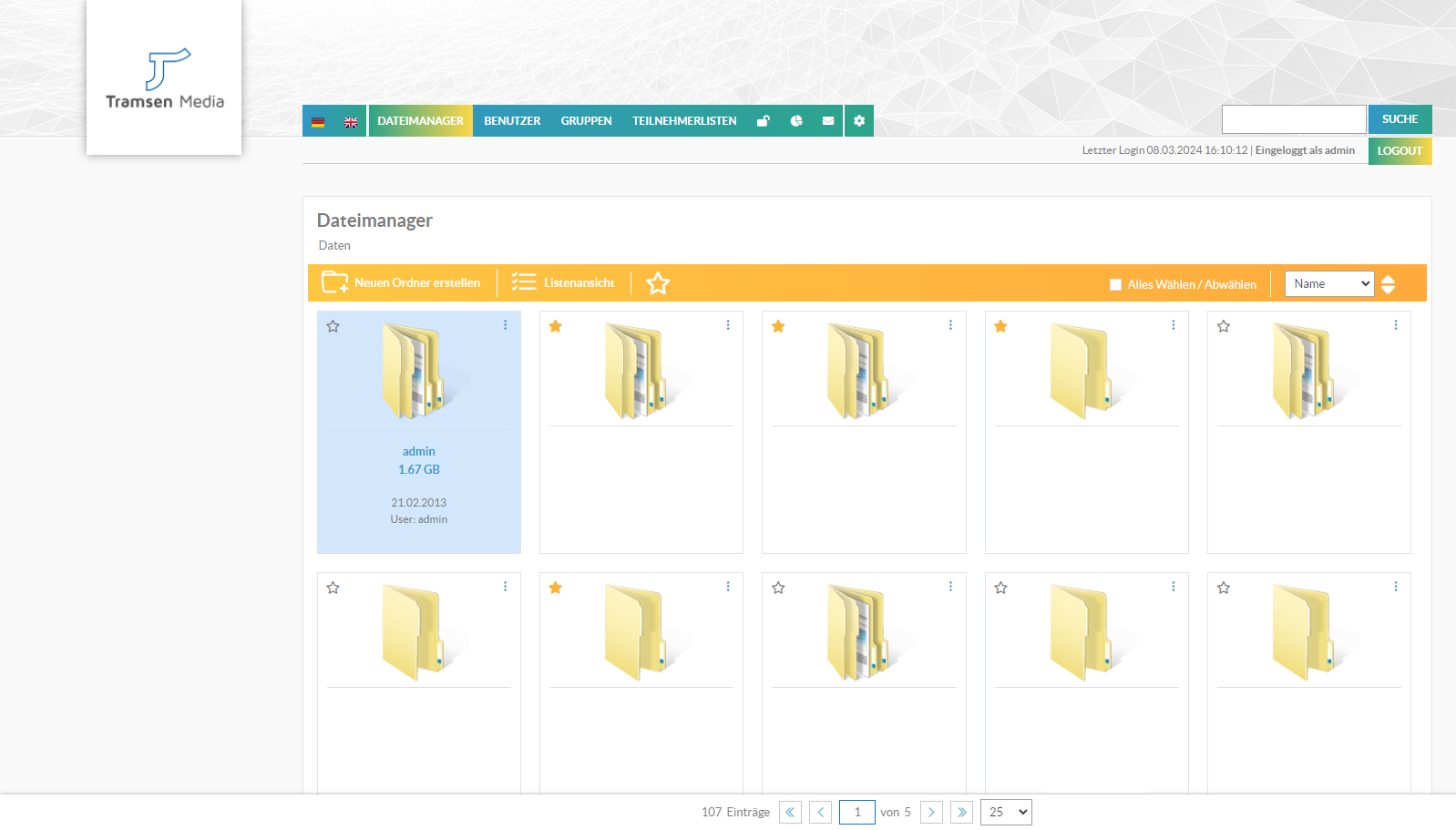Switch to Listenansicht view
Image resolution: width=1456 pixels, height=830 pixels.
tap(563, 283)
